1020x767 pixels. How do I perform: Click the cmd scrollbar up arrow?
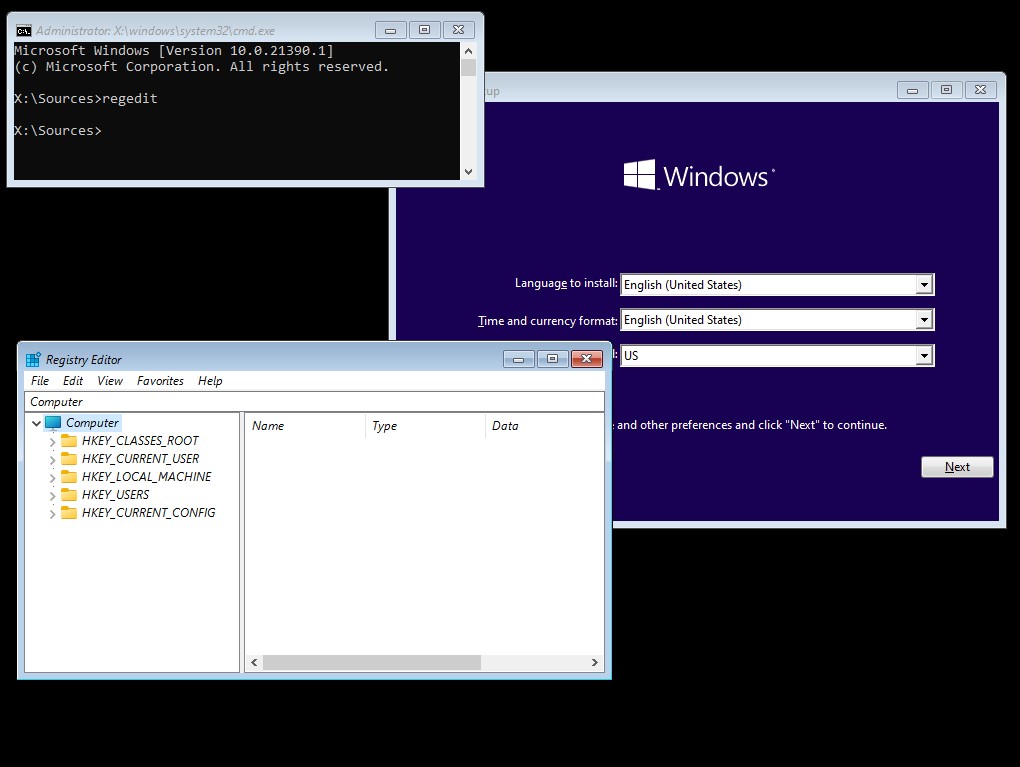click(468, 51)
